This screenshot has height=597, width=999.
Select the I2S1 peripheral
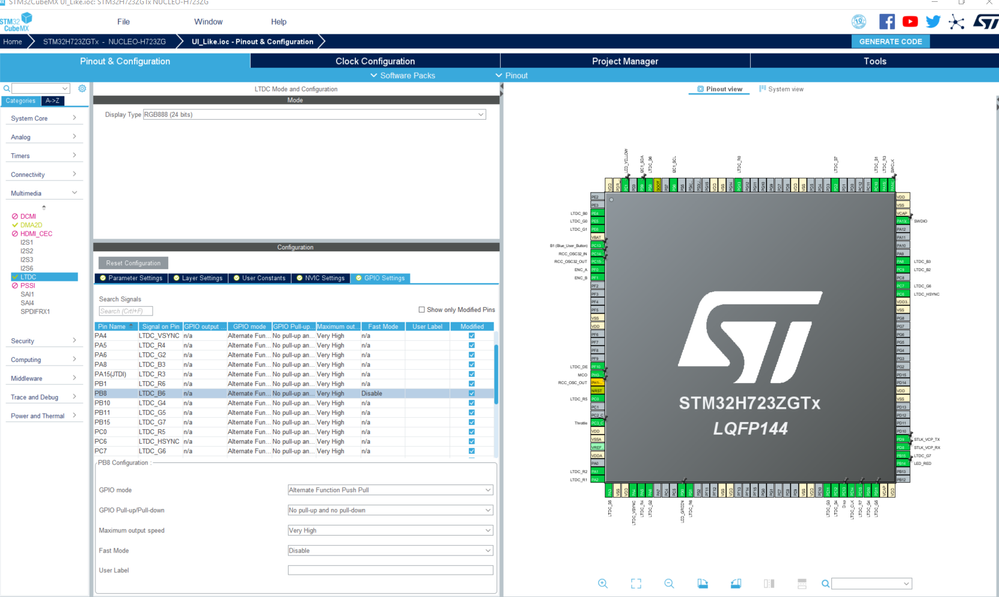(x=27, y=243)
